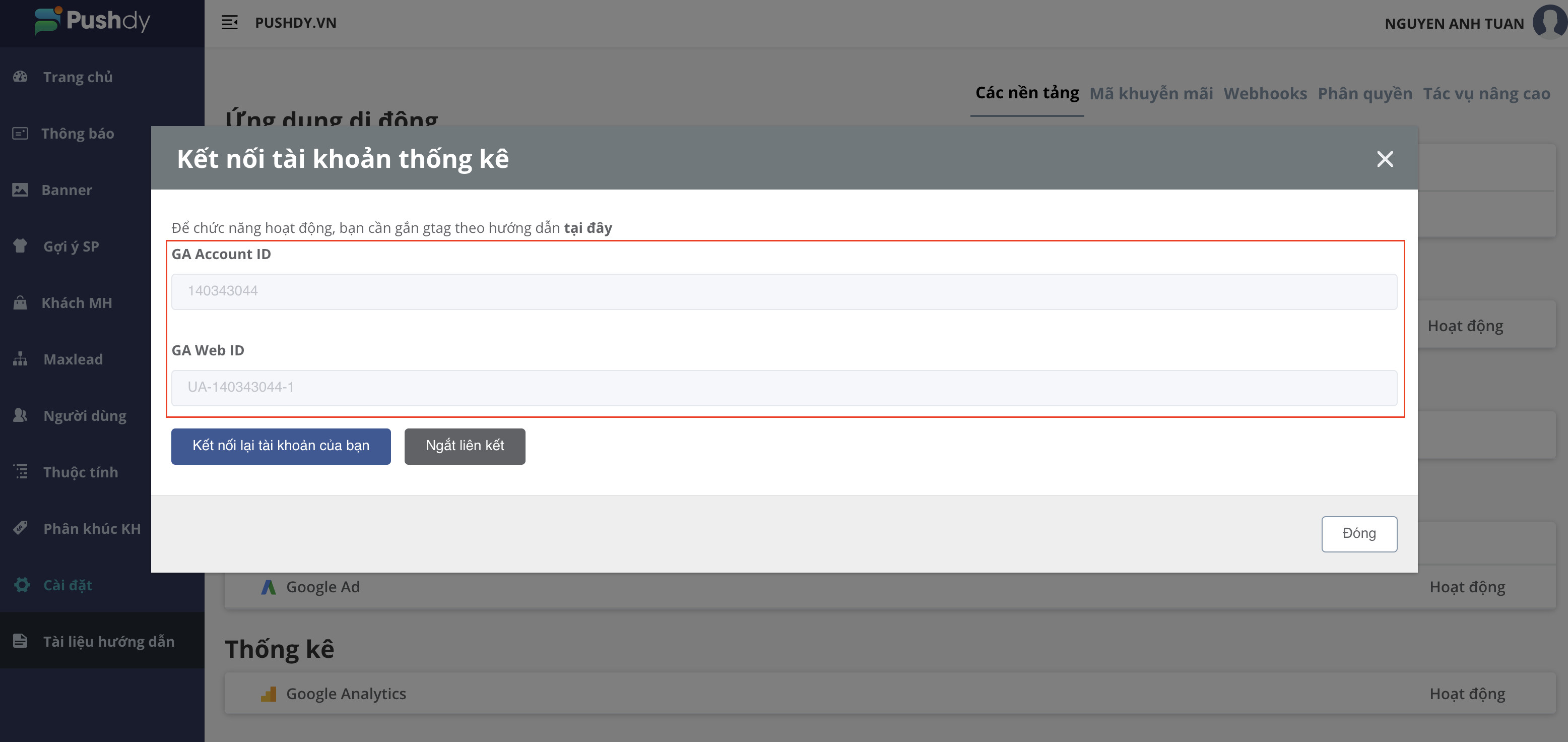
Task: Open the tại đây guide link
Action: pyautogui.click(x=587, y=228)
